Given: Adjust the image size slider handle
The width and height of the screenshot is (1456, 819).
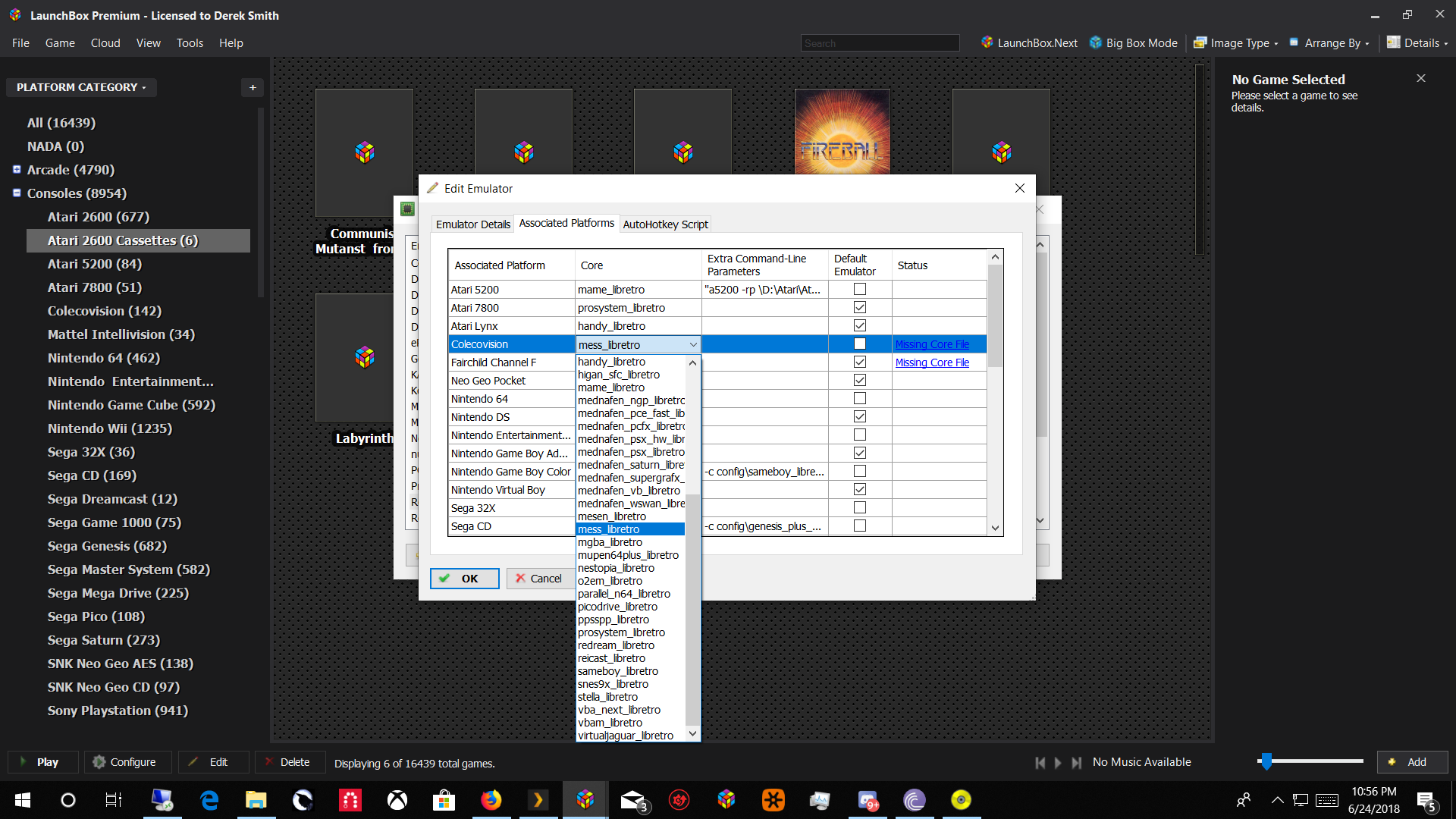Looking at the screenshot, I should (1266, 761).
